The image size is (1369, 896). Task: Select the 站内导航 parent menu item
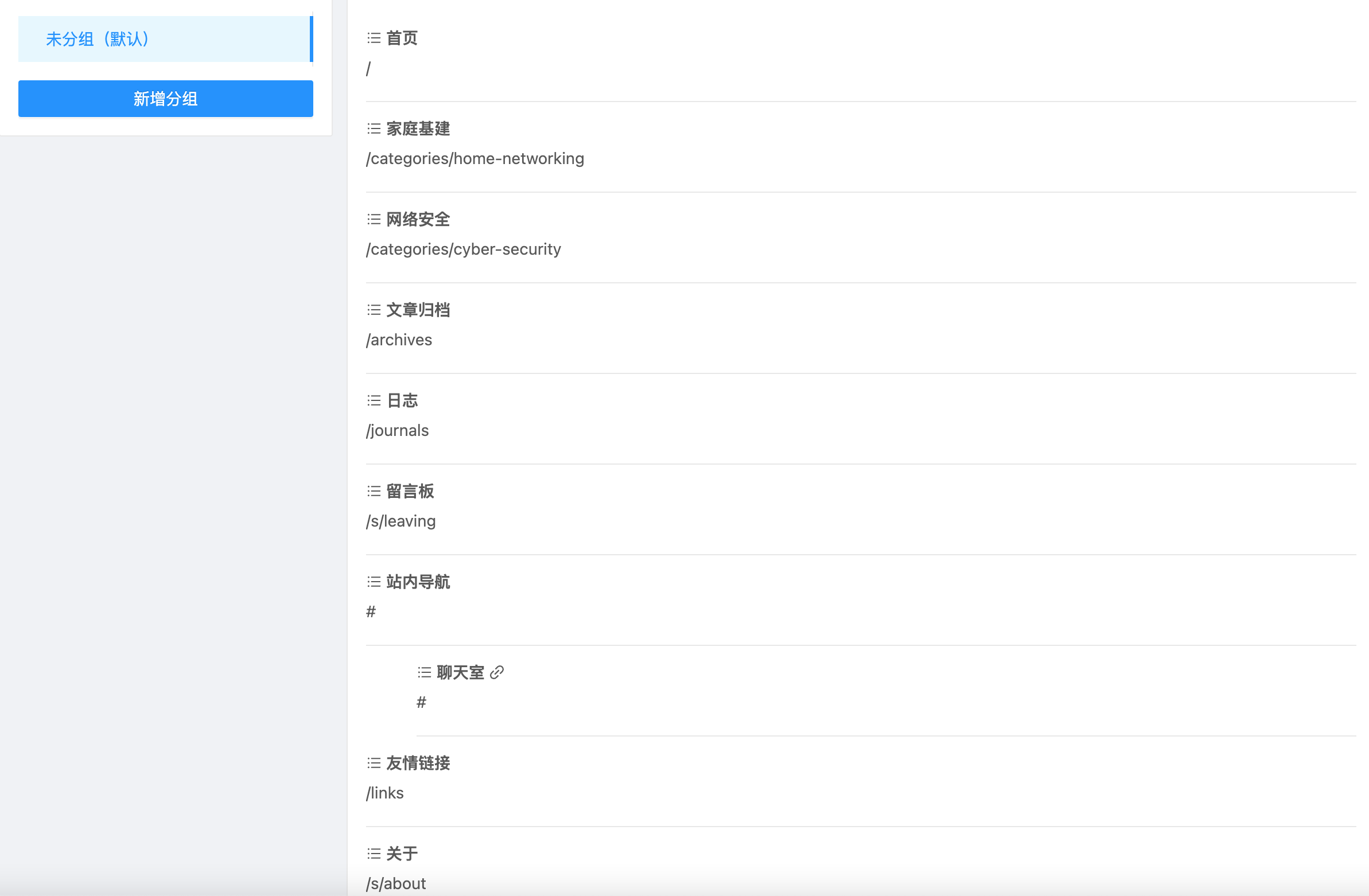(x=418, y=583)
